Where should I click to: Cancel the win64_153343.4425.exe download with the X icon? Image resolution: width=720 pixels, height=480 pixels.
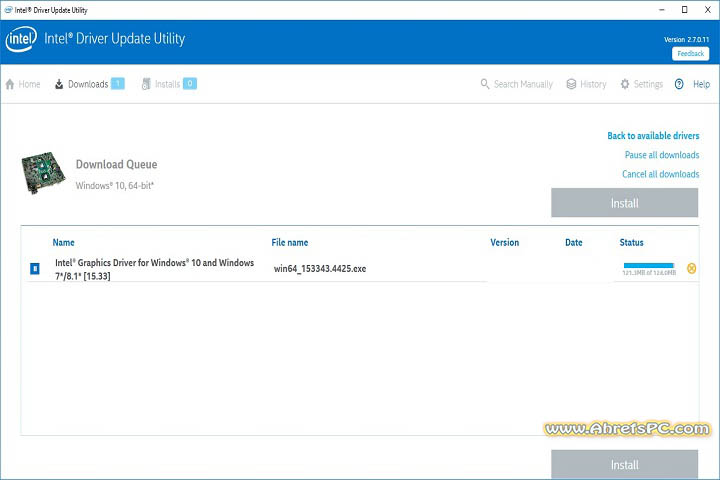691,268
